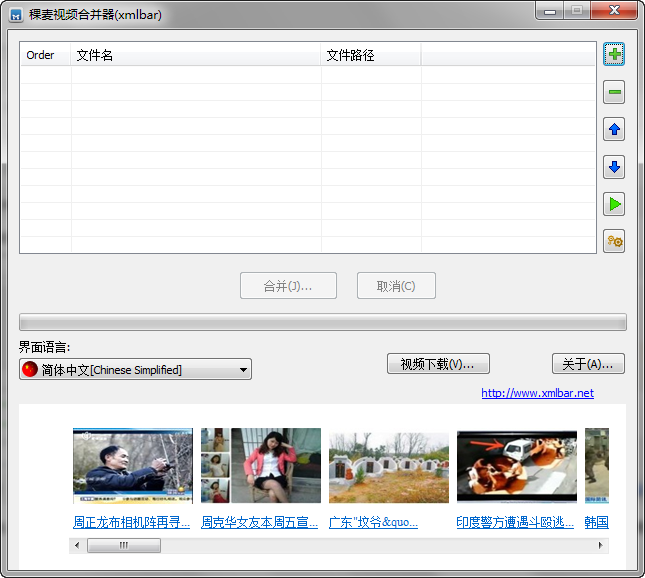645x578 pixels.
Task: Open the www.xmlbar.net hyperlink
Action: [x=537, y=393]
